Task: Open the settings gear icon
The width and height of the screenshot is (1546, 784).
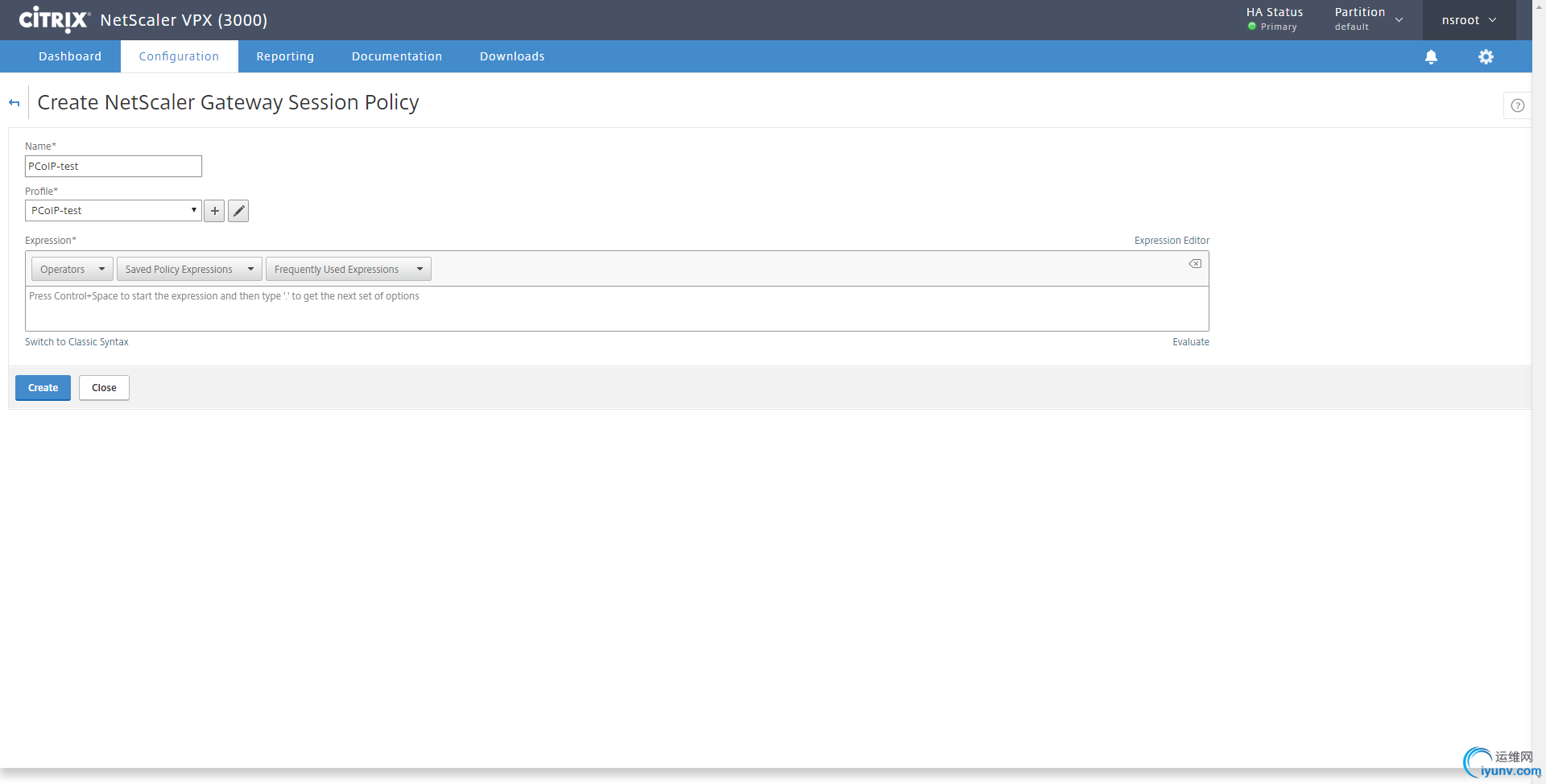Action: tap(1486, 56)
